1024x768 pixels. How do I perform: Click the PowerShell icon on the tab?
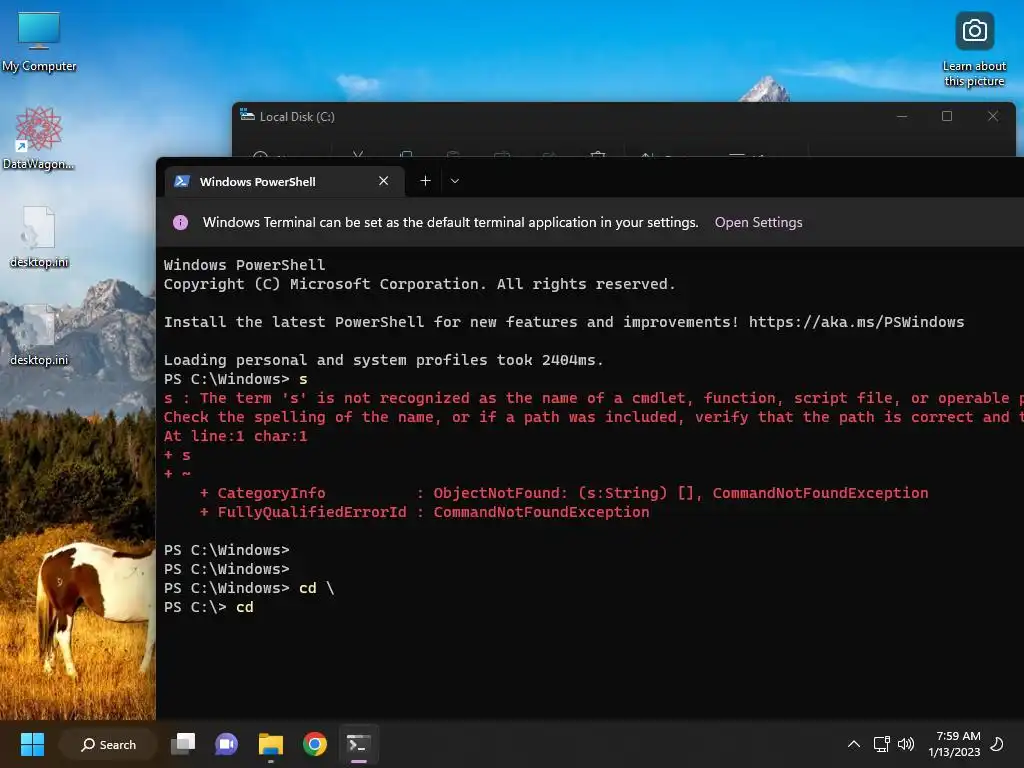click(182, 182)
